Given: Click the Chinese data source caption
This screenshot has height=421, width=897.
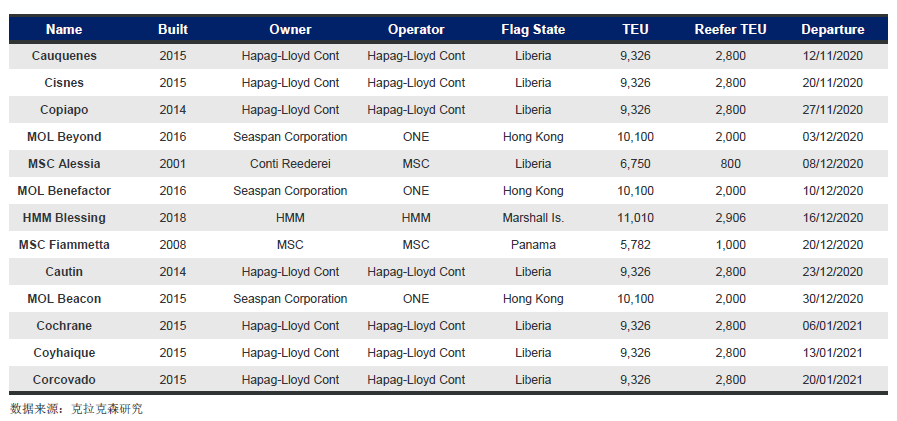Looking at the screenshot, I should 77,408.
